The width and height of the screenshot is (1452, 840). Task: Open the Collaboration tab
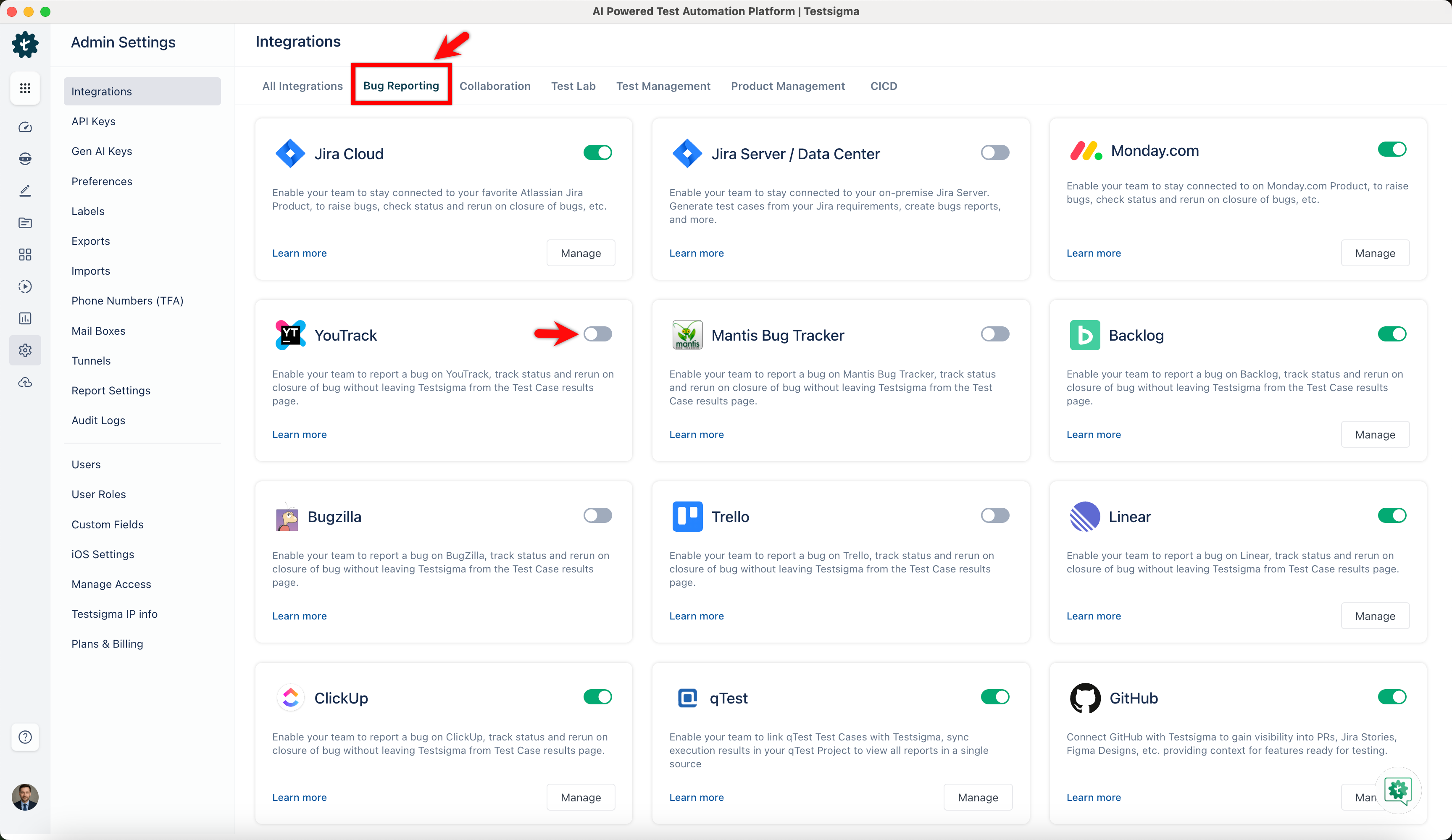tap(495, 86)
